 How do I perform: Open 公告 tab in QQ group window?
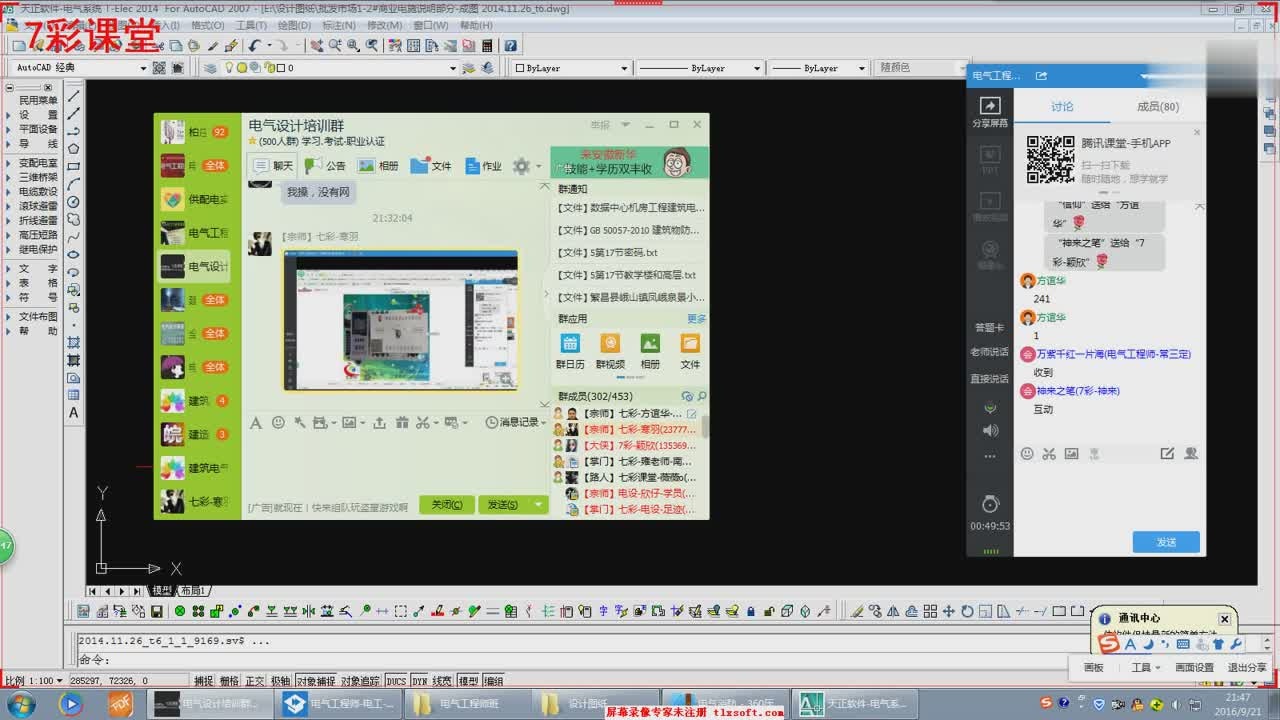326,166
